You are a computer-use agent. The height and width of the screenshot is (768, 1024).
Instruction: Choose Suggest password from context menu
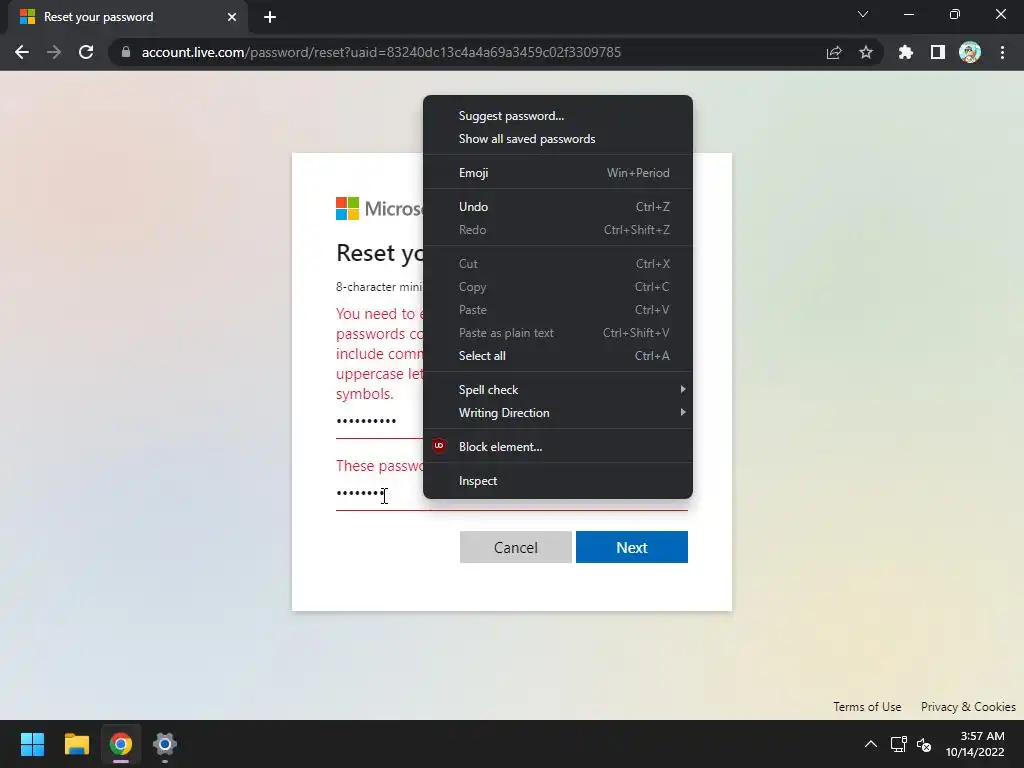(x=558, y=116)
